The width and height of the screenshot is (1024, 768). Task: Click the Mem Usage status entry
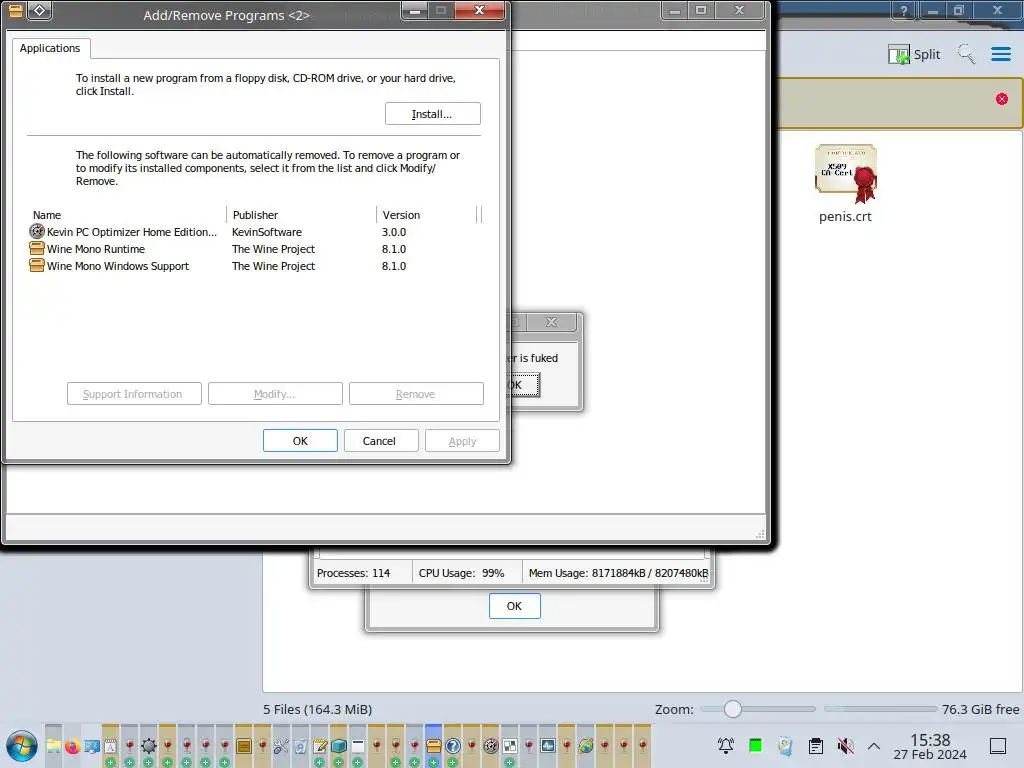(x=618, y=573)
